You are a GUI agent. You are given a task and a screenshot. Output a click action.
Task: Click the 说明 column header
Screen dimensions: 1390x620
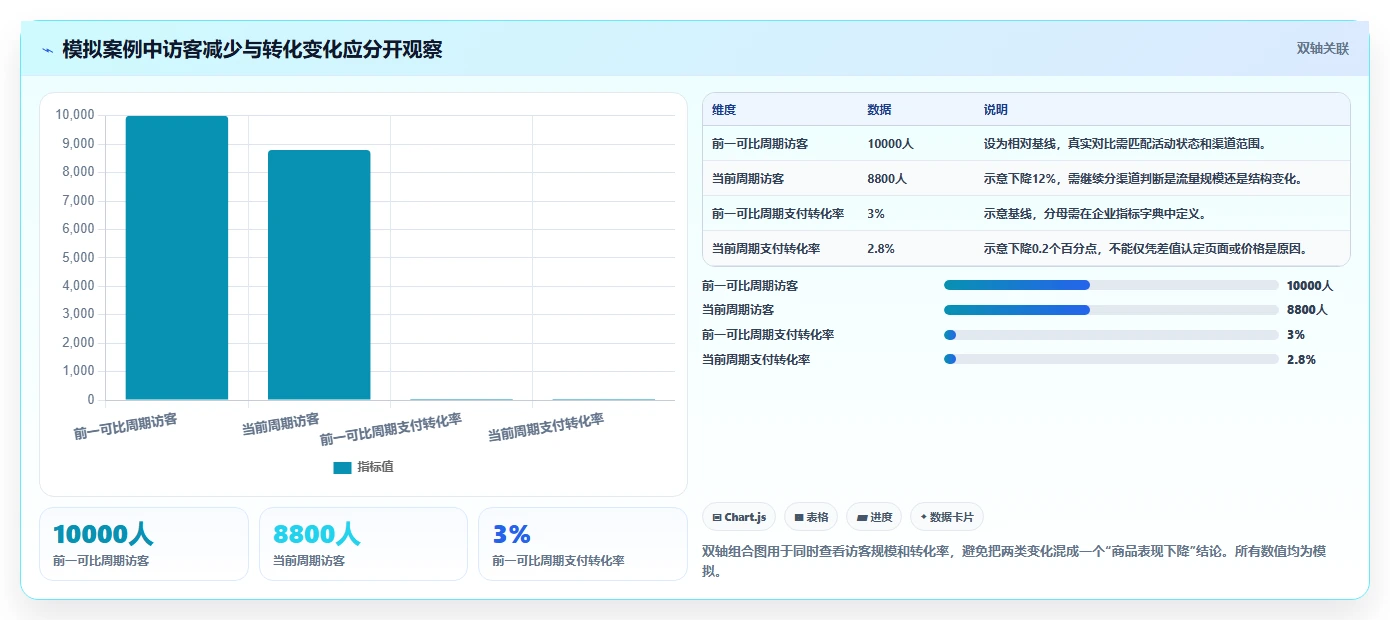pos(996,109)
